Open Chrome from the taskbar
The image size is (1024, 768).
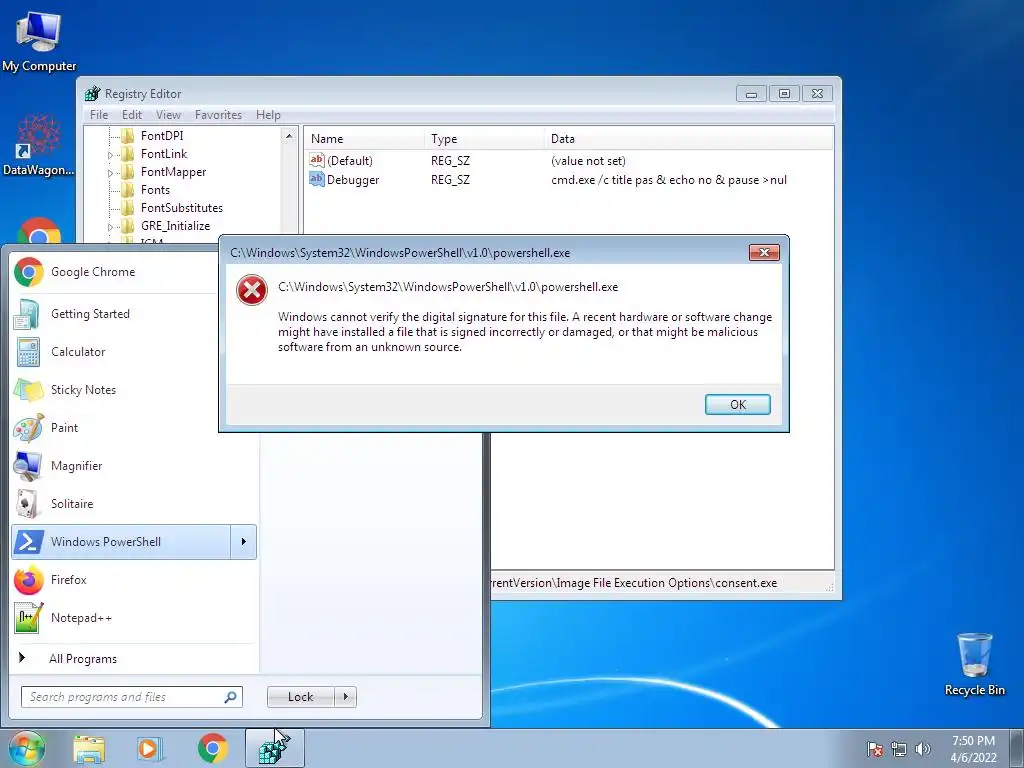point(212,748)
